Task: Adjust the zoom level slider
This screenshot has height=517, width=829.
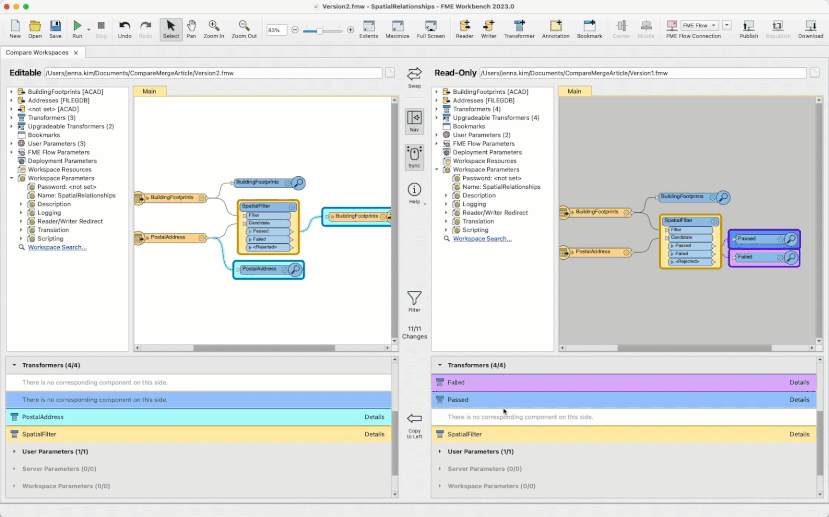Action: point(320,31)
